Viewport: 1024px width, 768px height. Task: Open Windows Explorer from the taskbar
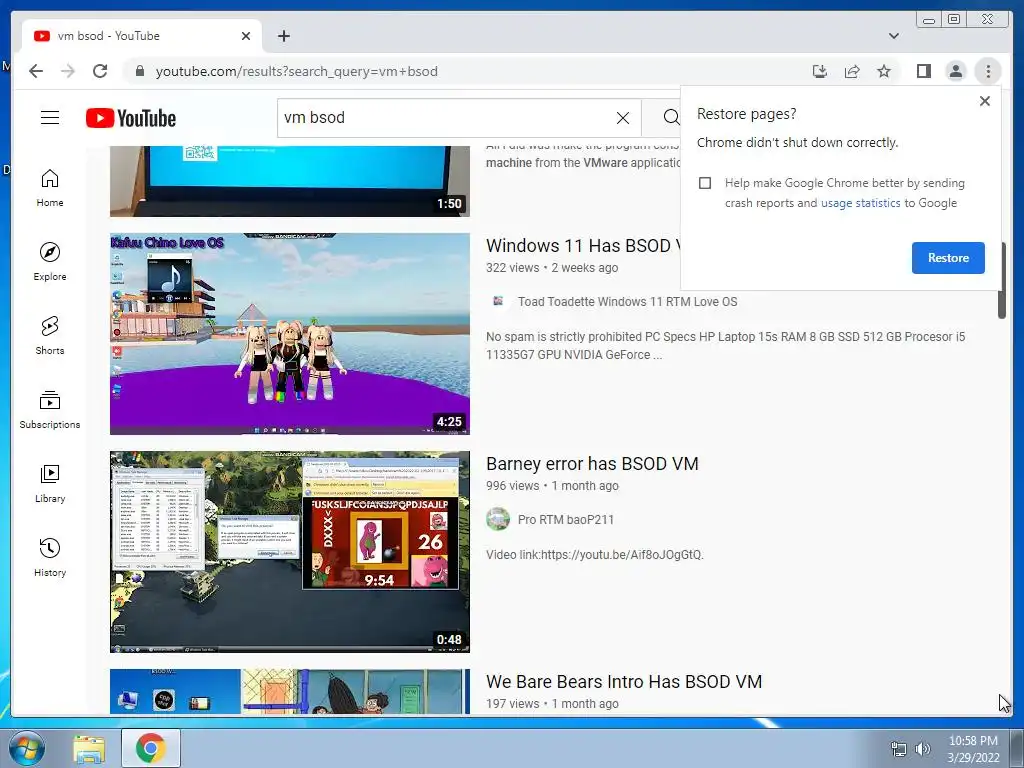click(89, 748)
